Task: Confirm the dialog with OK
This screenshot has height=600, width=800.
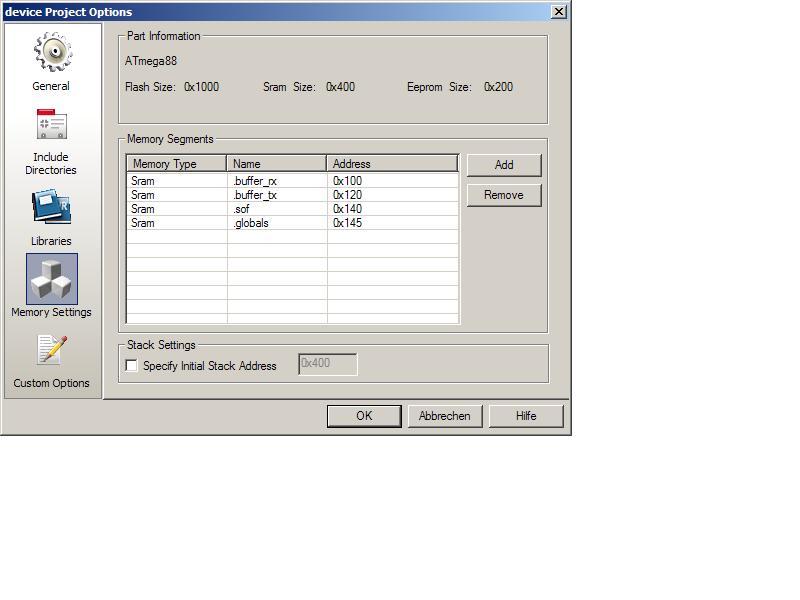Action: point(364,416)
